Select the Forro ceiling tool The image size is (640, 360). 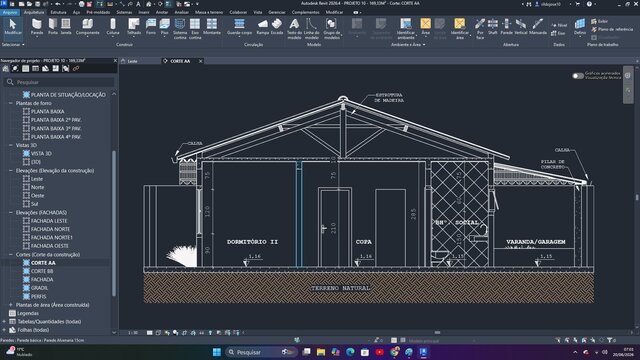[x=151, y=27]
